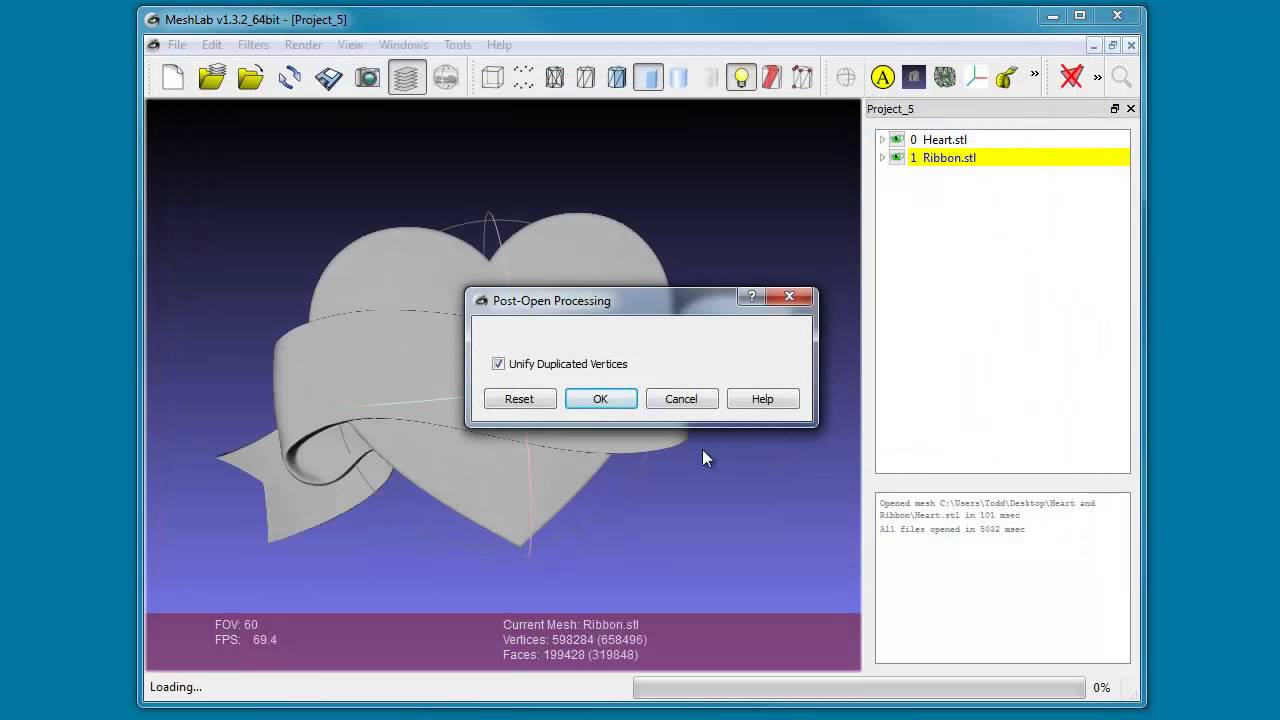Open the Help menu

[499, 45]
